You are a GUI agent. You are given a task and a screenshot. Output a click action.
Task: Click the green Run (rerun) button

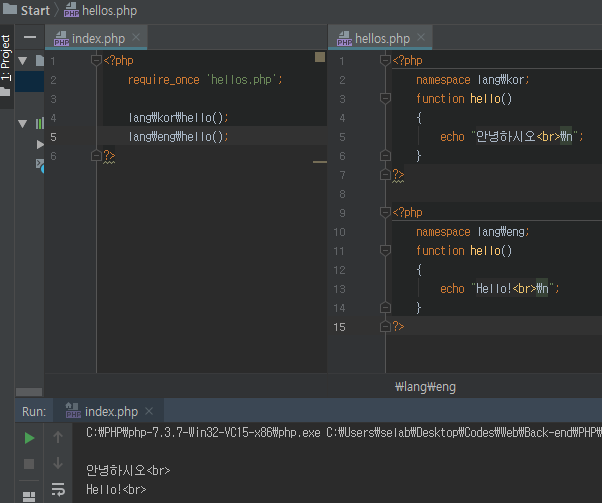pos(29,438)
